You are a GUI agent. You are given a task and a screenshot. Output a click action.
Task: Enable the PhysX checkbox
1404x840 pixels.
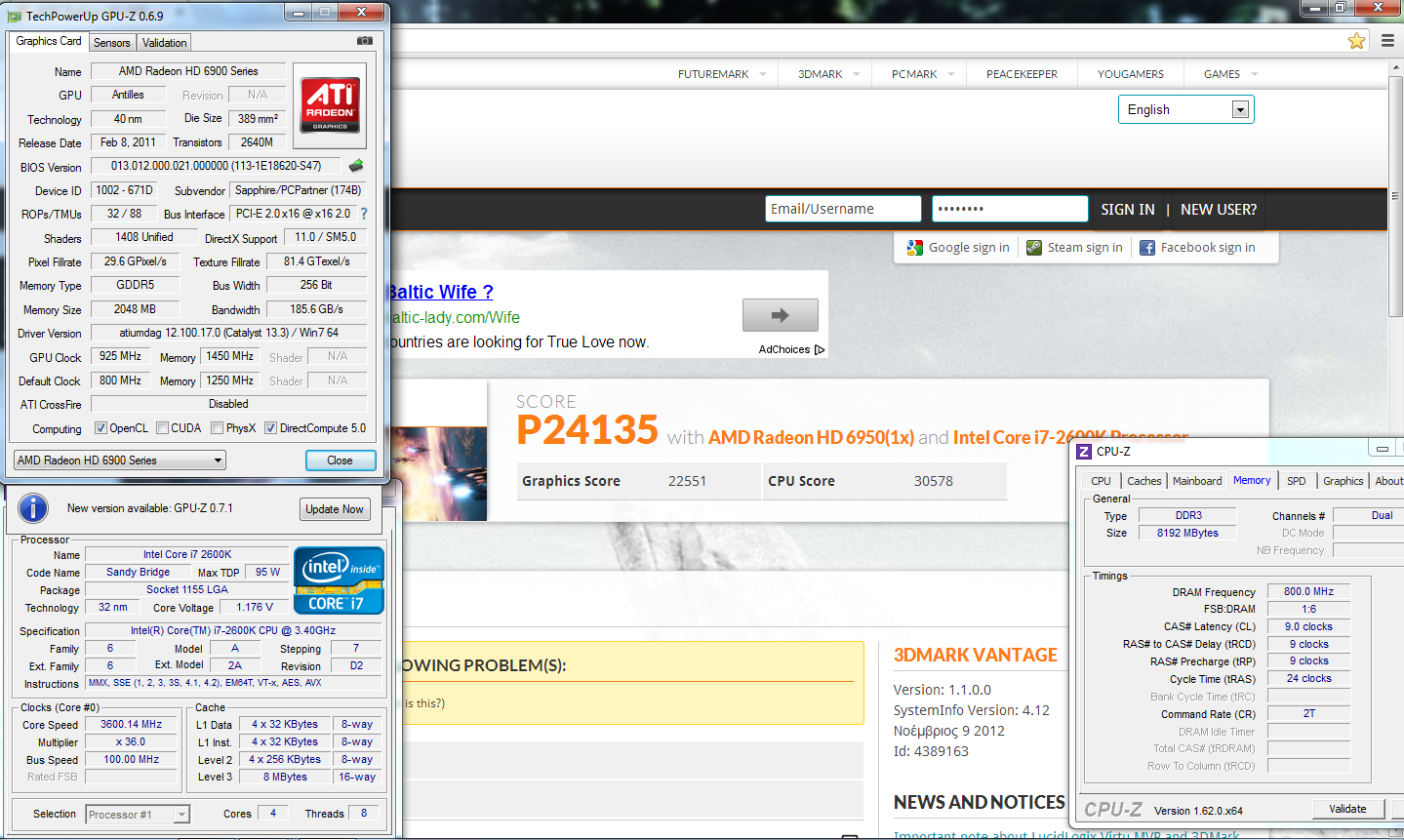217,428
